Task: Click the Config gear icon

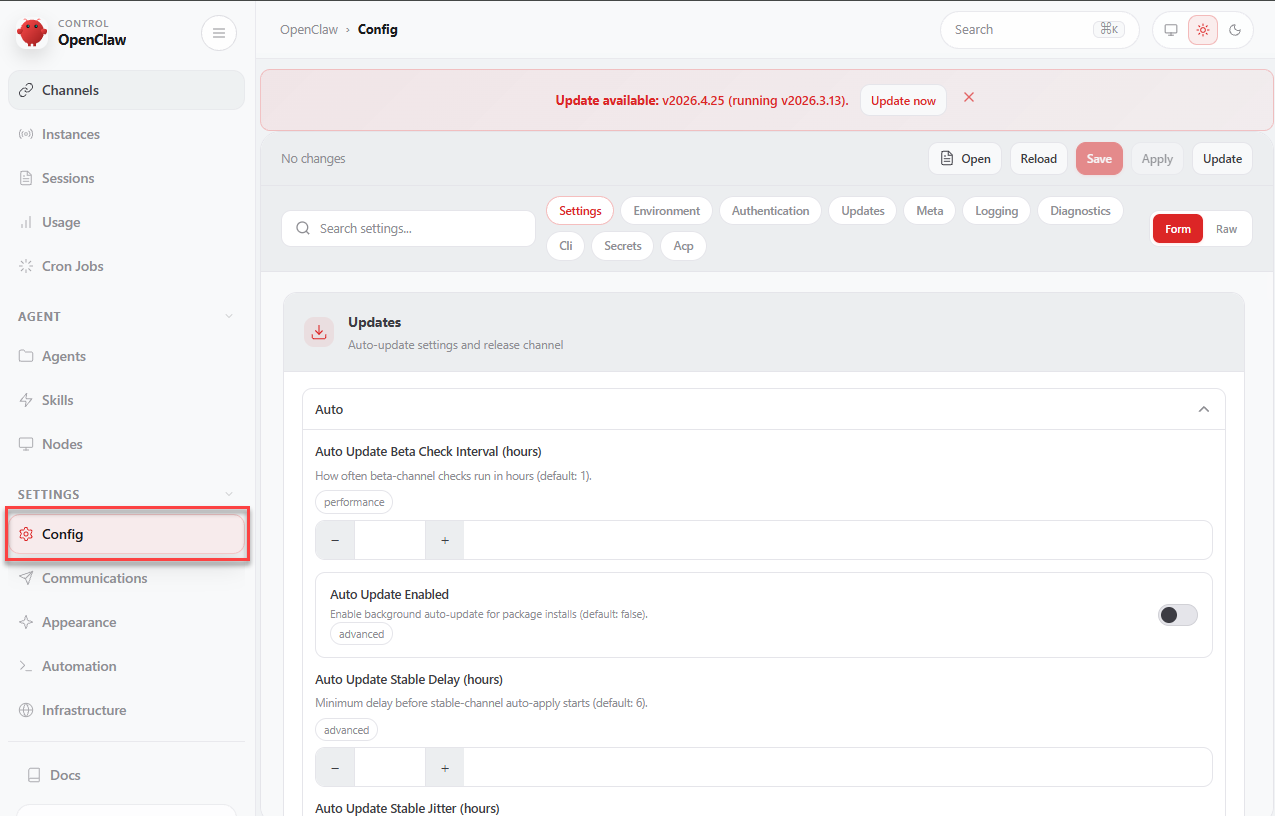Action: (x=26, y=534)
